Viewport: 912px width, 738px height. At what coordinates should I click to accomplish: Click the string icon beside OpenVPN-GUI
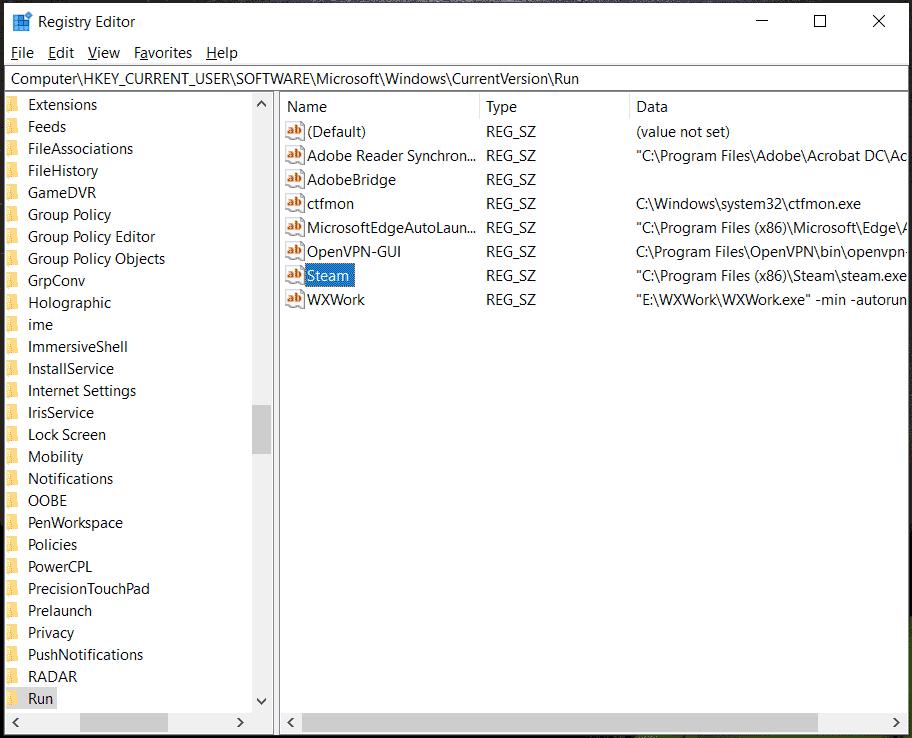click(x=295, y=251)
